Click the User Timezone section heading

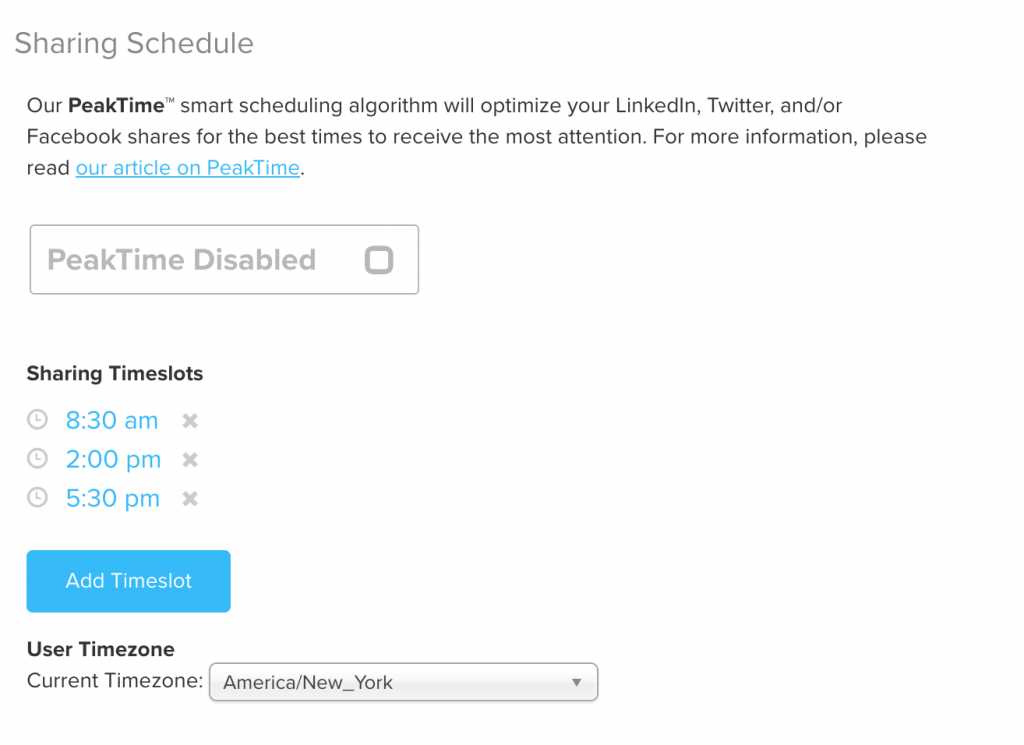pos(101,649)
